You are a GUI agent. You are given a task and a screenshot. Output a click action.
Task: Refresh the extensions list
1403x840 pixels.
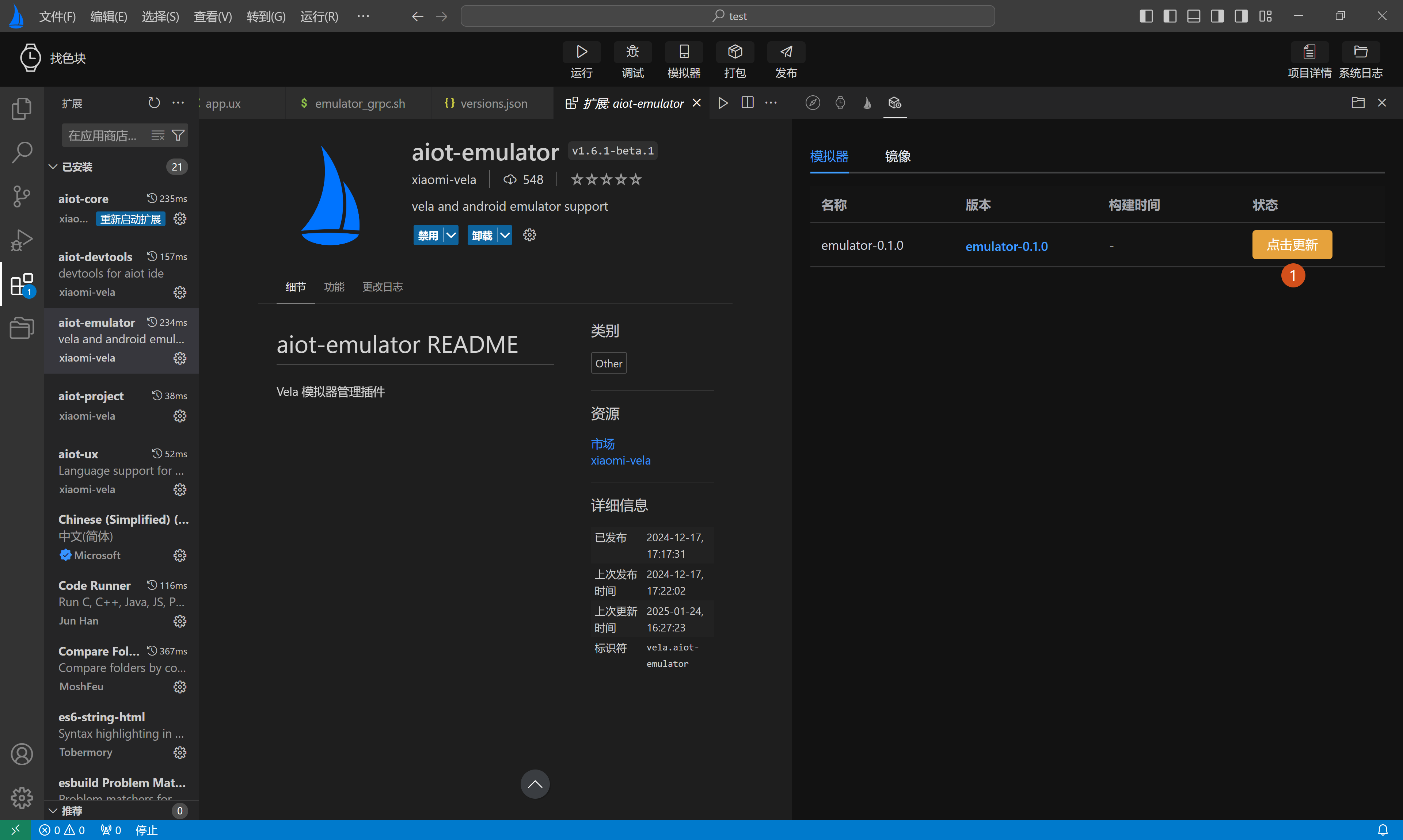154,103
